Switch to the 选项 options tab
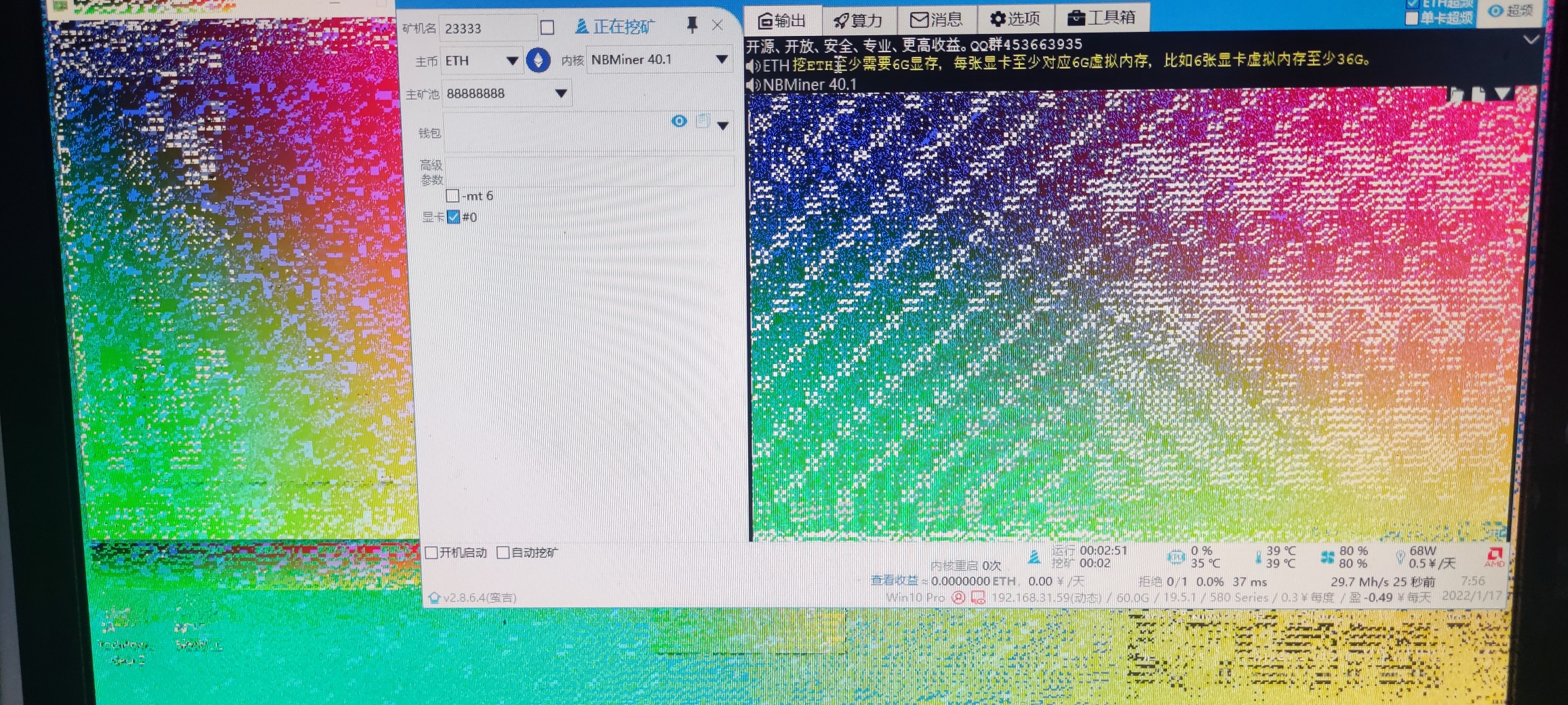This screenshot has height=705, width=1568. 1015,18
